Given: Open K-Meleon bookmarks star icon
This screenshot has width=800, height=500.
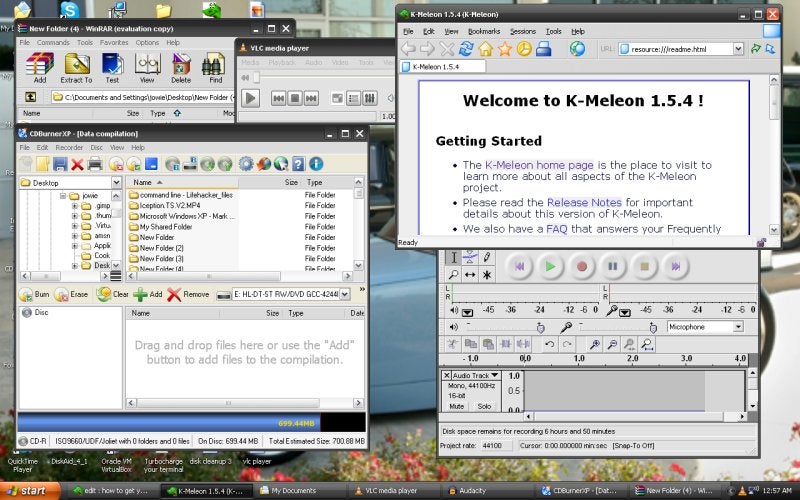Looking at the screenshot, I should pos(505,49).
